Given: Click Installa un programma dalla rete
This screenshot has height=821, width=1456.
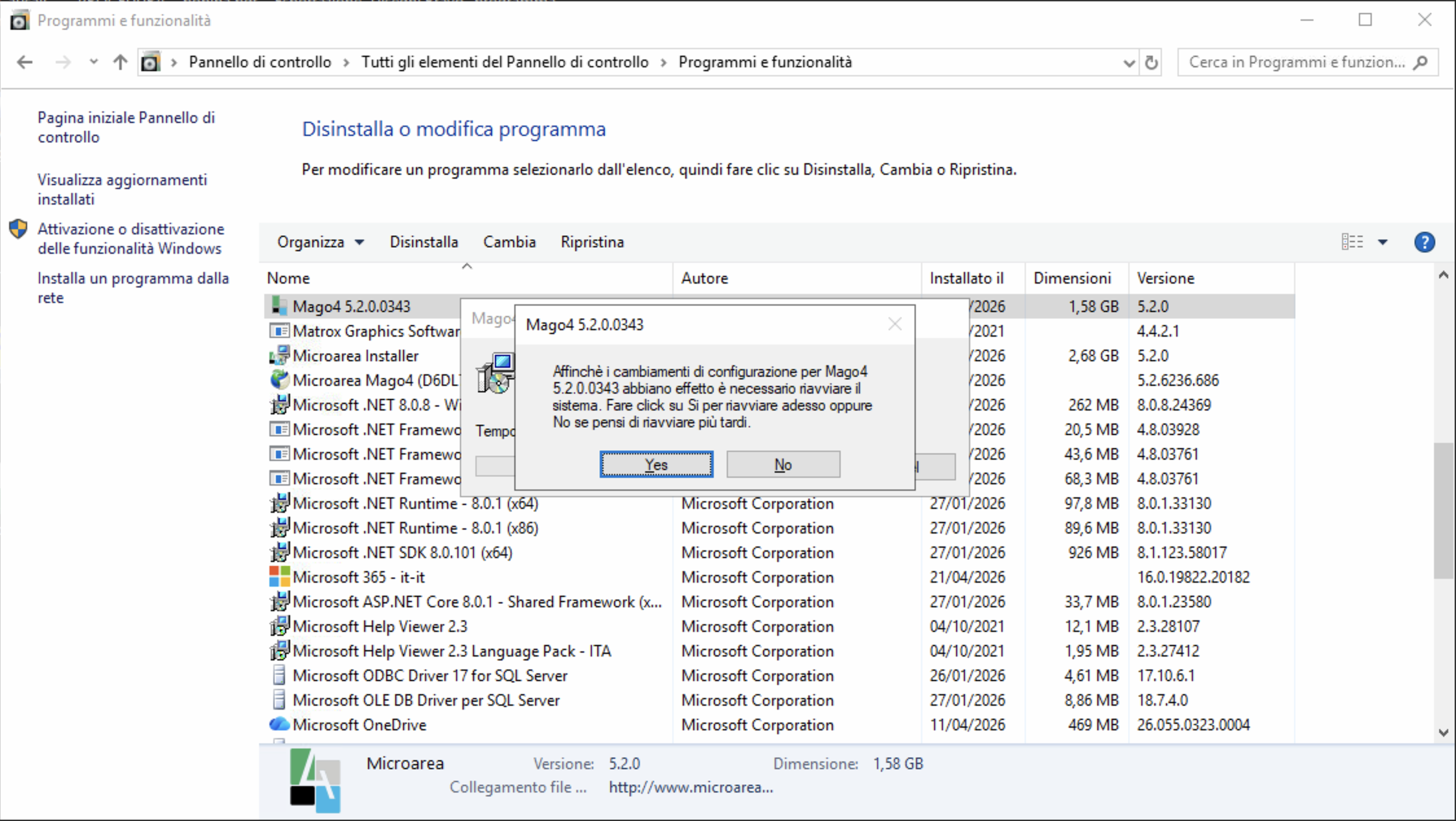Looking at the screenshot, I should (133, 287).
